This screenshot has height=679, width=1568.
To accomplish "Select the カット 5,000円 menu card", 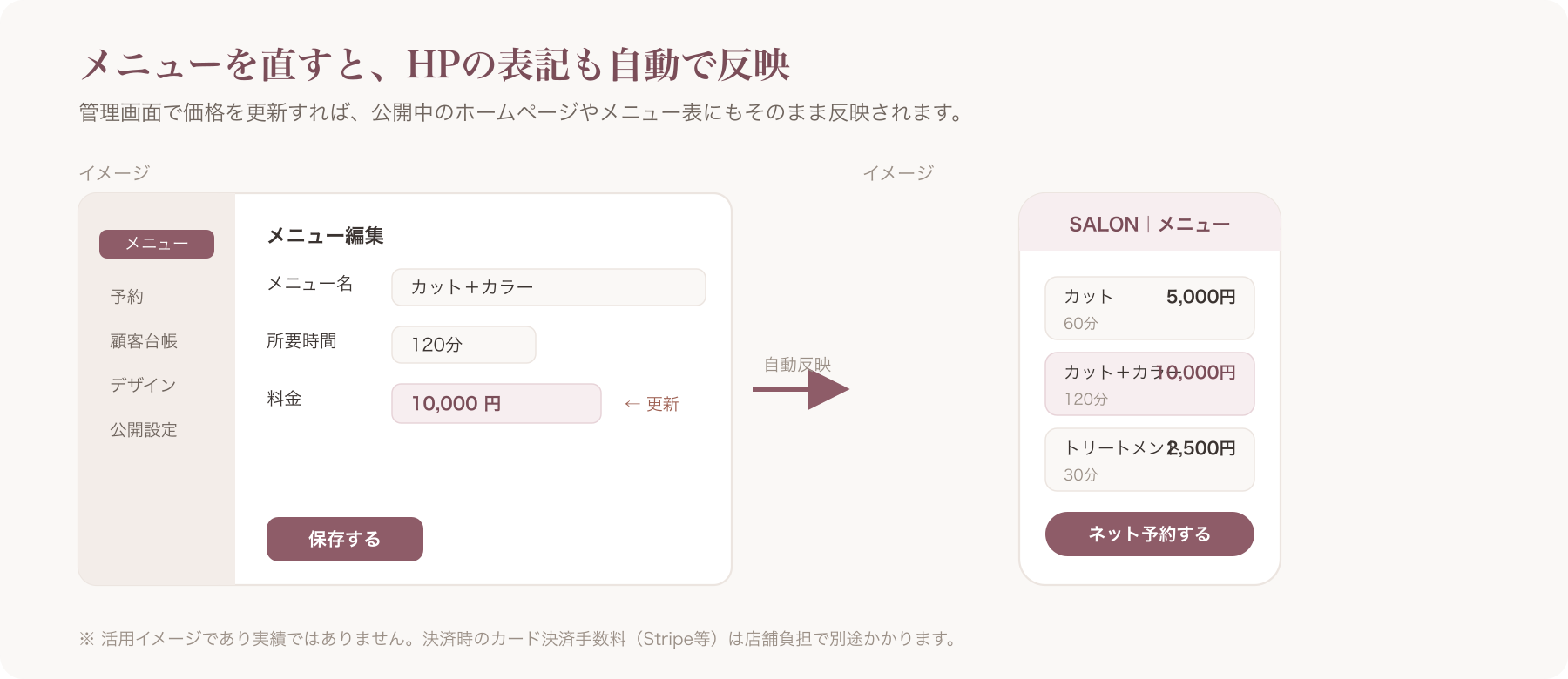I will click(x=1150, y=308).
